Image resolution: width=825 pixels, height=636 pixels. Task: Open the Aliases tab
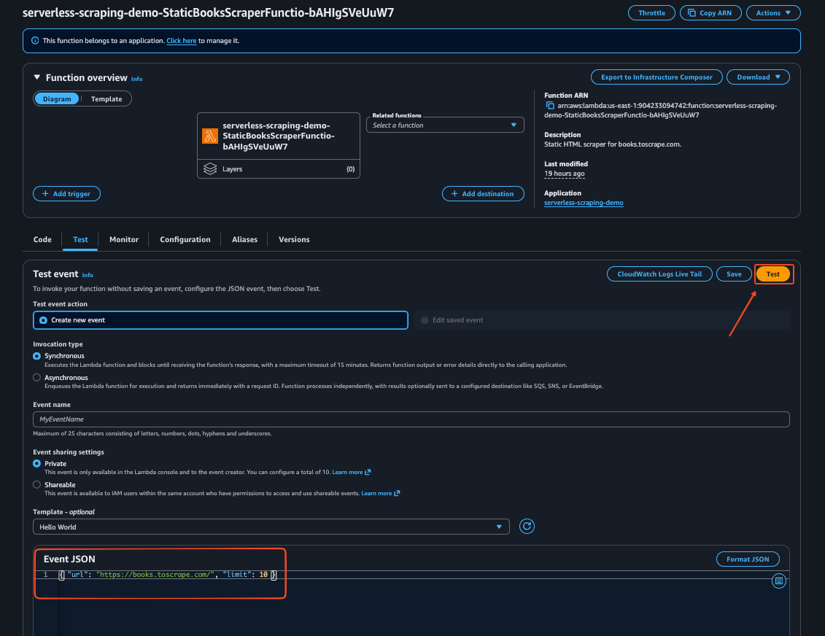point(245,239)
